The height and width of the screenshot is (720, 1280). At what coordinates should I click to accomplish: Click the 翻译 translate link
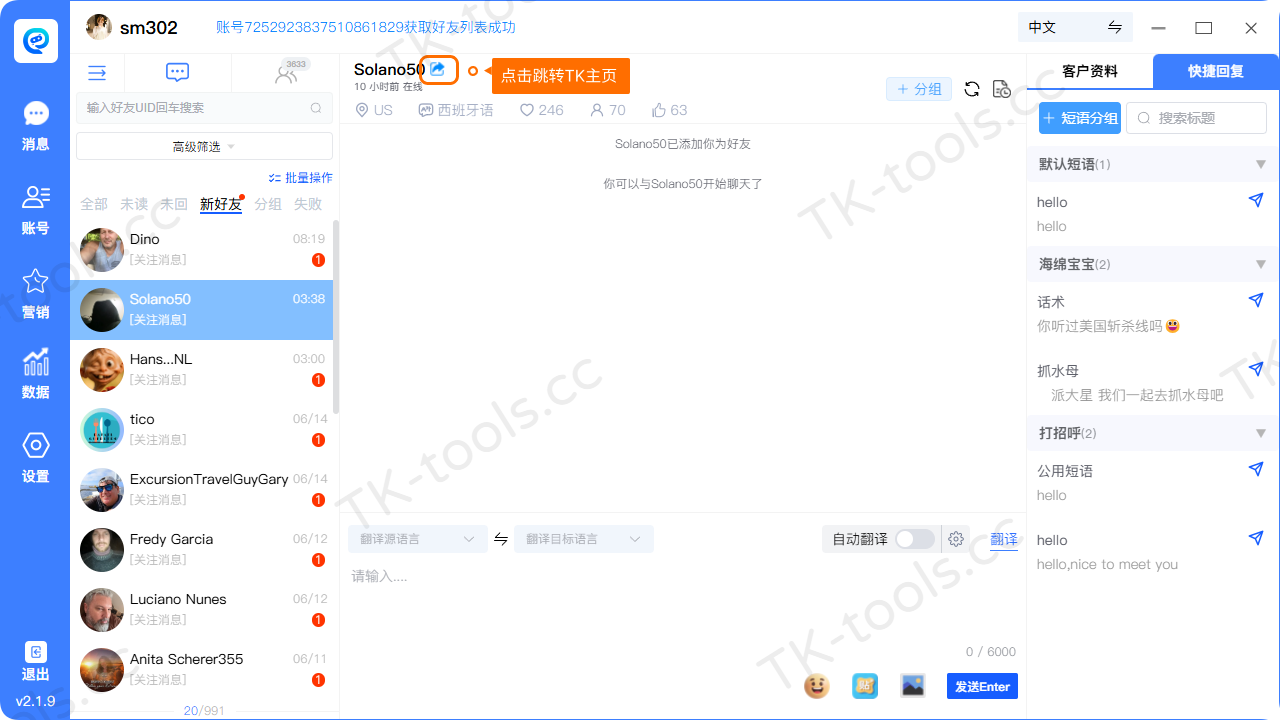point(1004,540)
